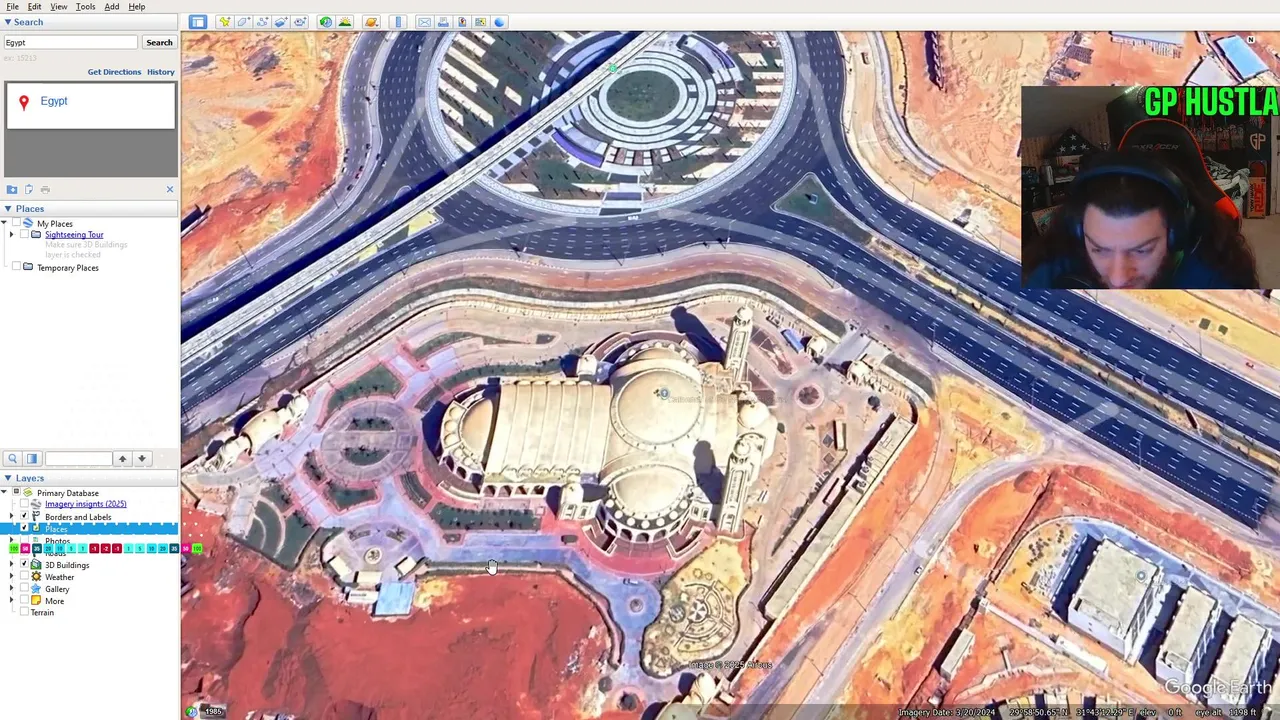
Task: Open the View menu
Action: [59, 7]
